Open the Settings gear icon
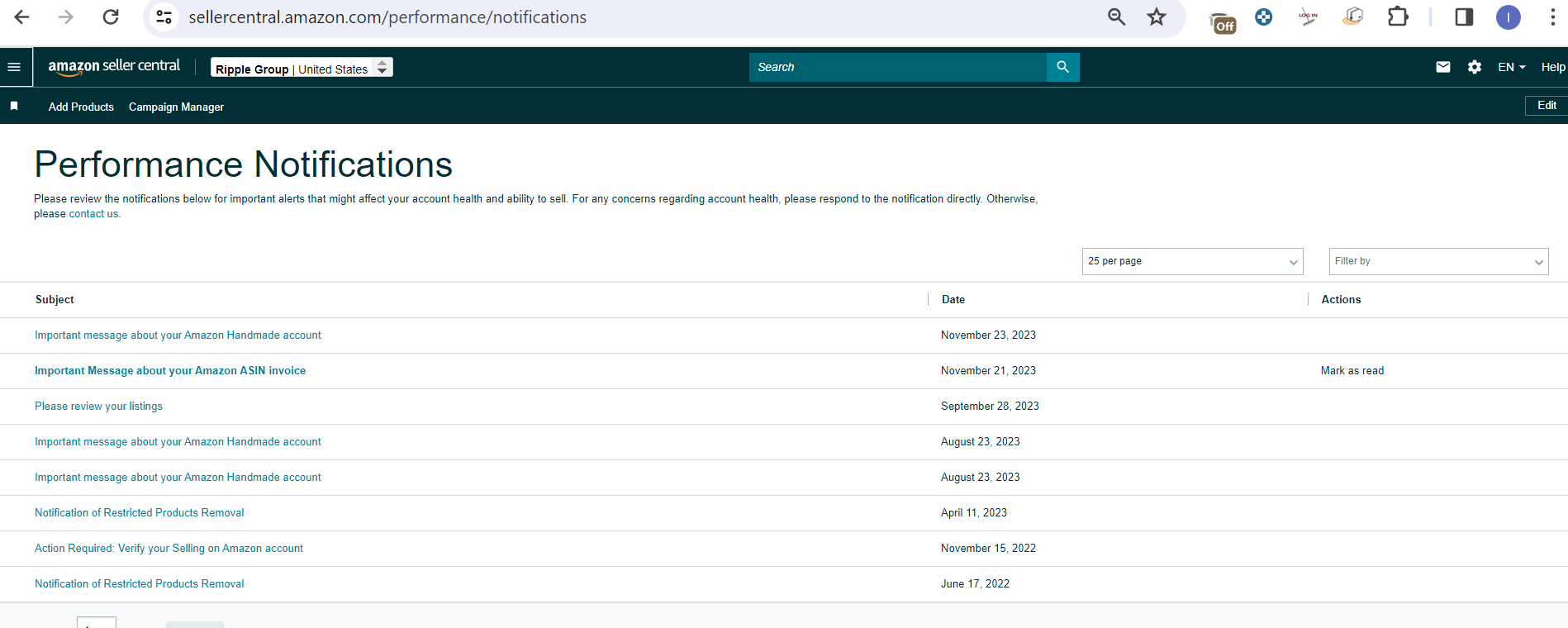 coord(1475,67)
